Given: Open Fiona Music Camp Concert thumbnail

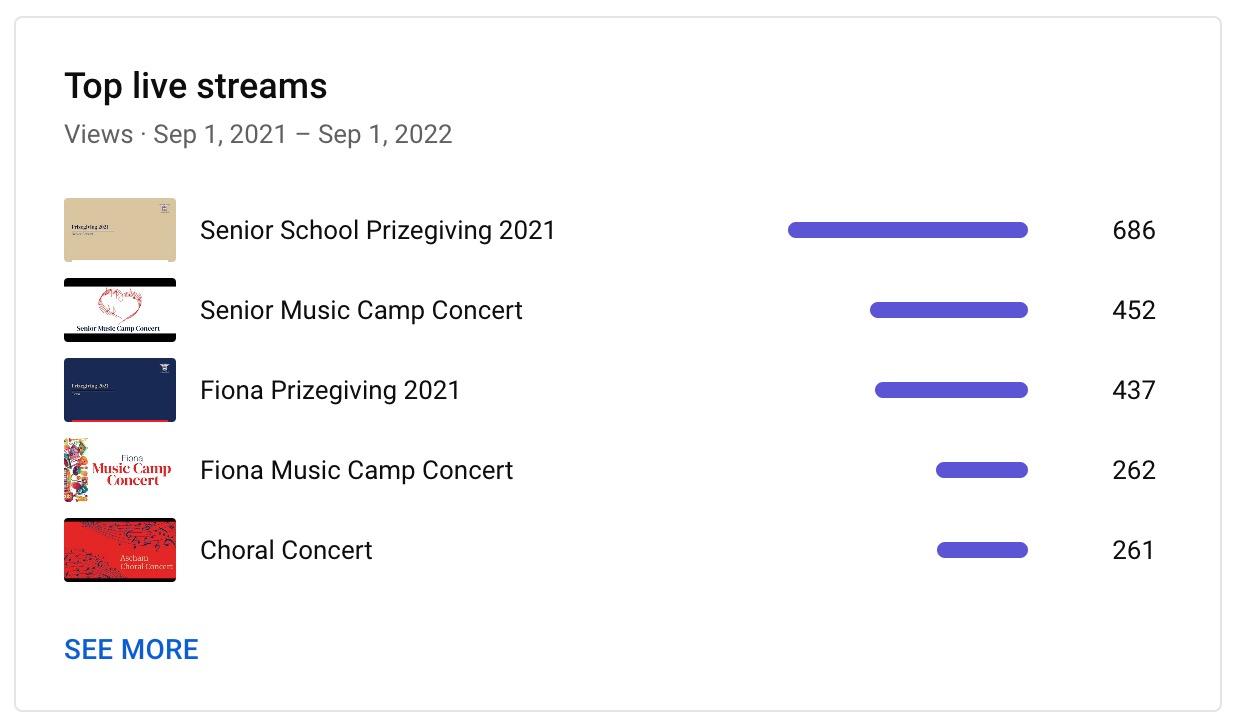Looking at the screenshot, I should point(120,470).
